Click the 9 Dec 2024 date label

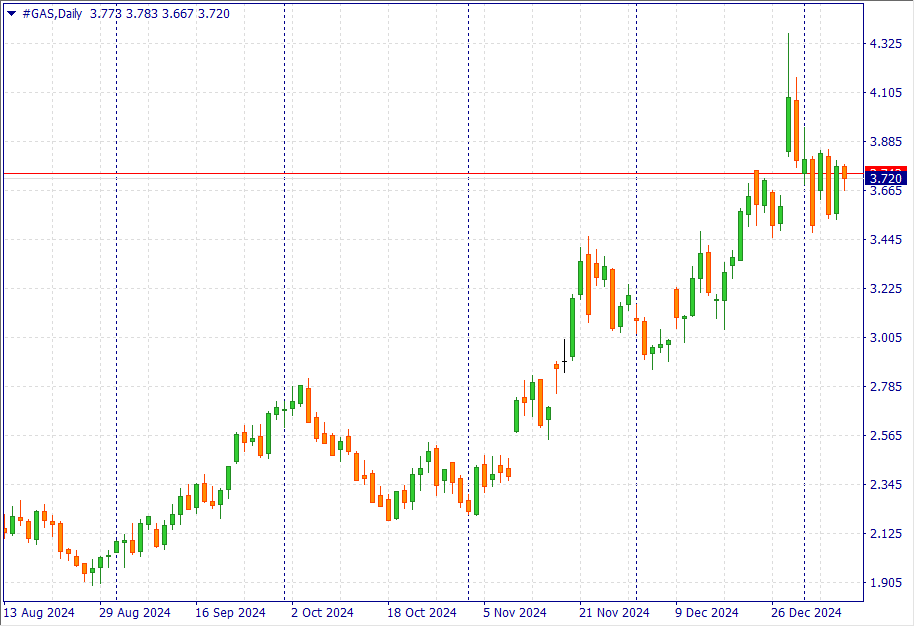[706, 612]
